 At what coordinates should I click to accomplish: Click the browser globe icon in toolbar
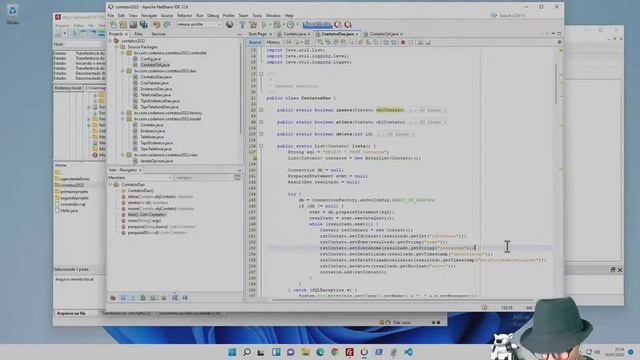click(x=230, y=25)
